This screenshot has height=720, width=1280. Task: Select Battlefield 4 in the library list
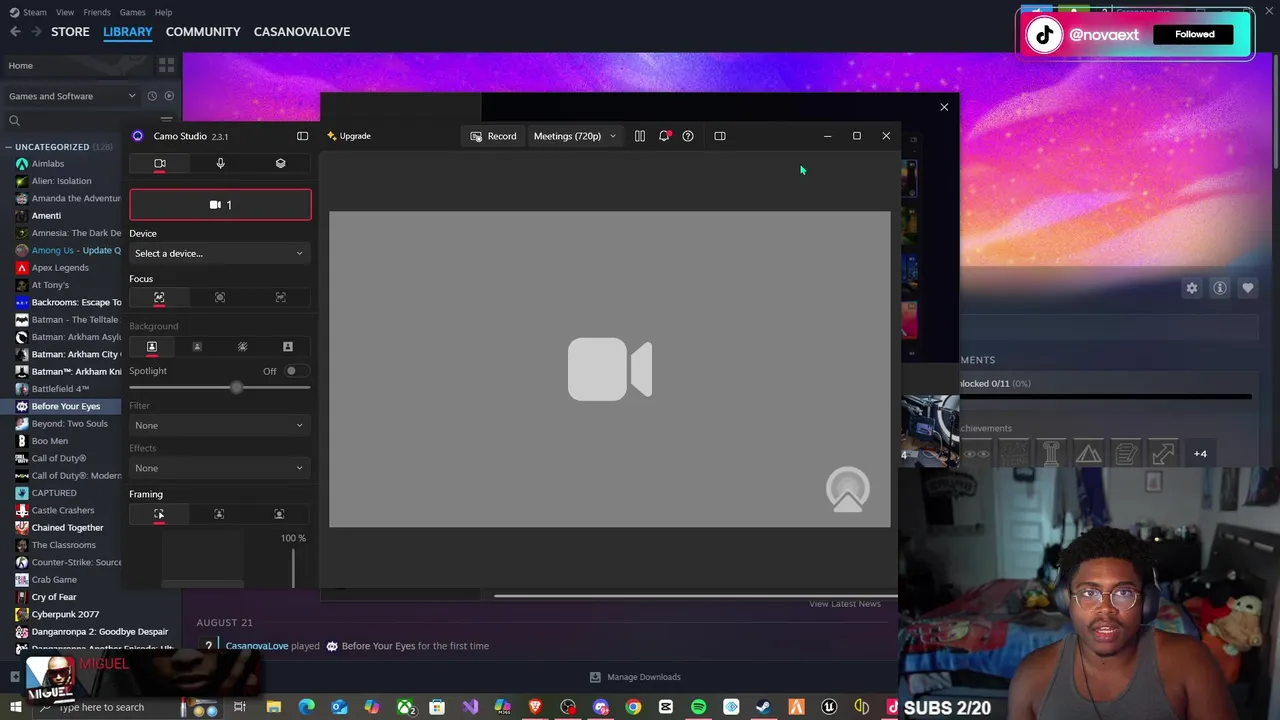pyautogui.click(x=60, y=389)
